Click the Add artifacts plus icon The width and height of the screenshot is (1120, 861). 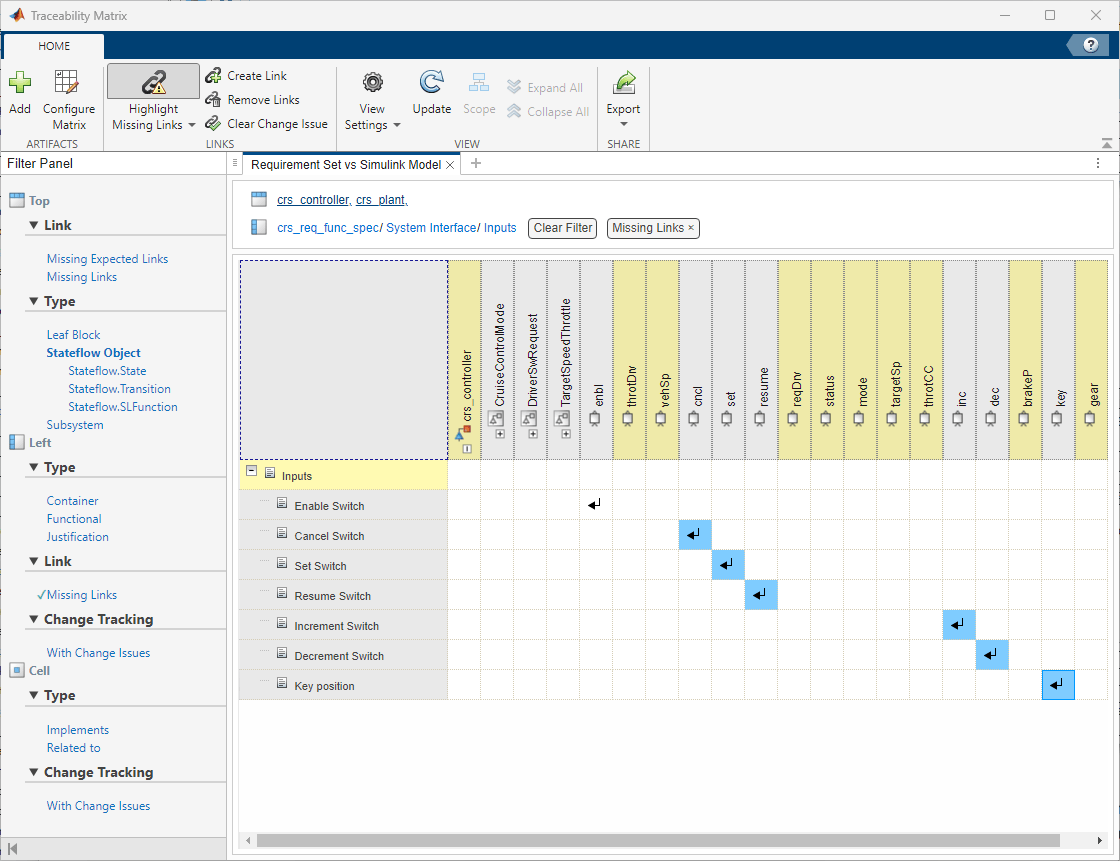(x=20, y=82)
